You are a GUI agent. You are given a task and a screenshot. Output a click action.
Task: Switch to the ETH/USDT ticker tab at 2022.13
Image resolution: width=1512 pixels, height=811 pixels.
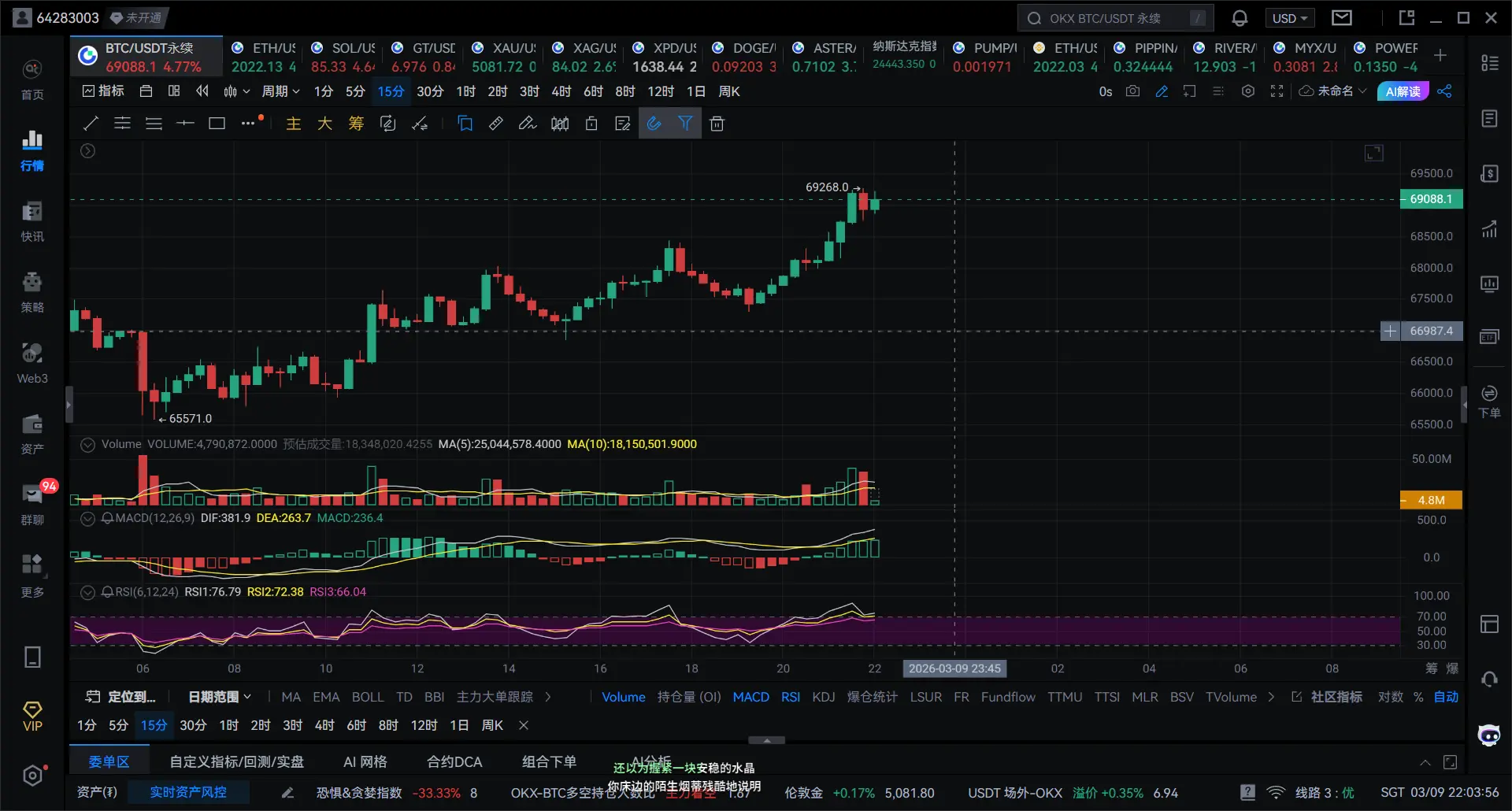(264, 57)
